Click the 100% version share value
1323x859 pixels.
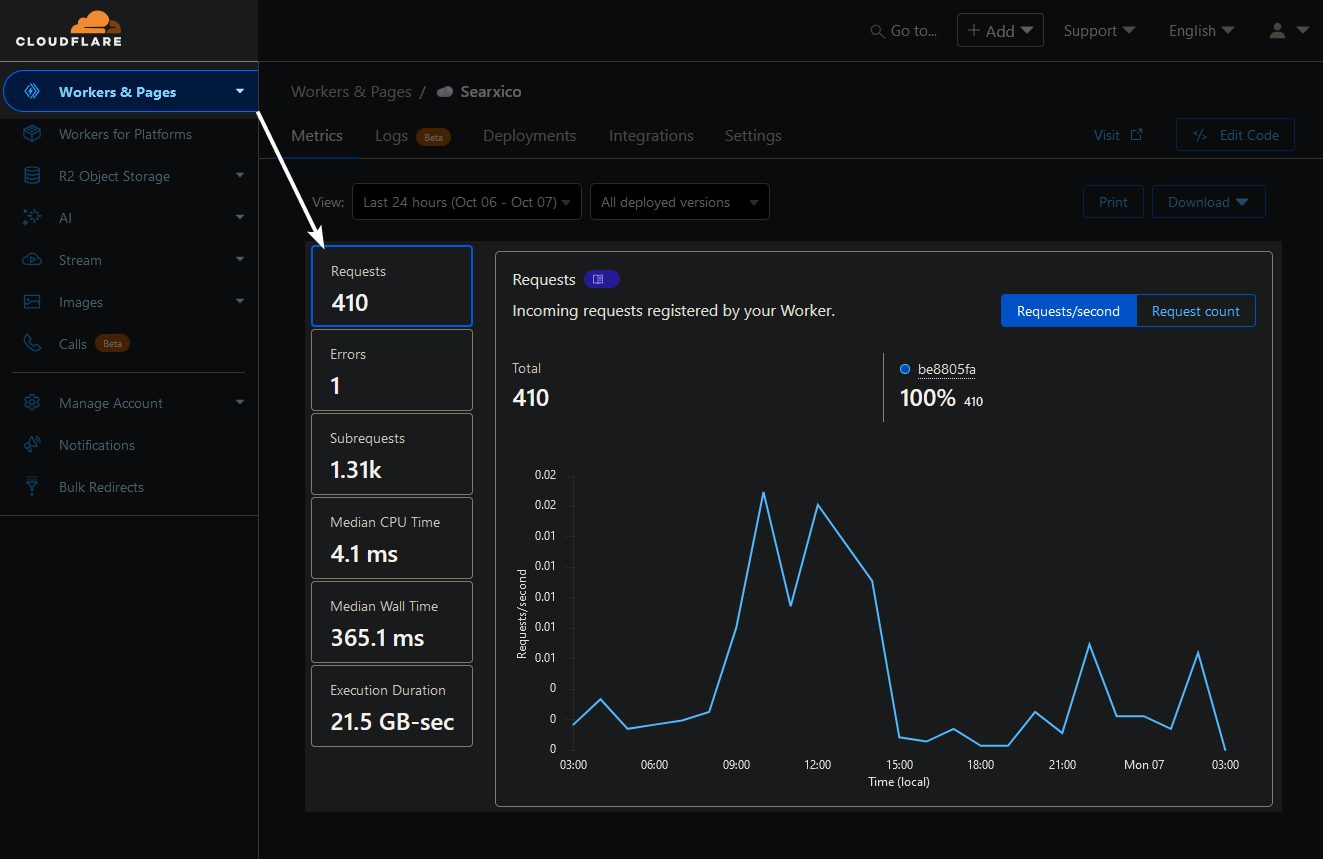point(928,398)
